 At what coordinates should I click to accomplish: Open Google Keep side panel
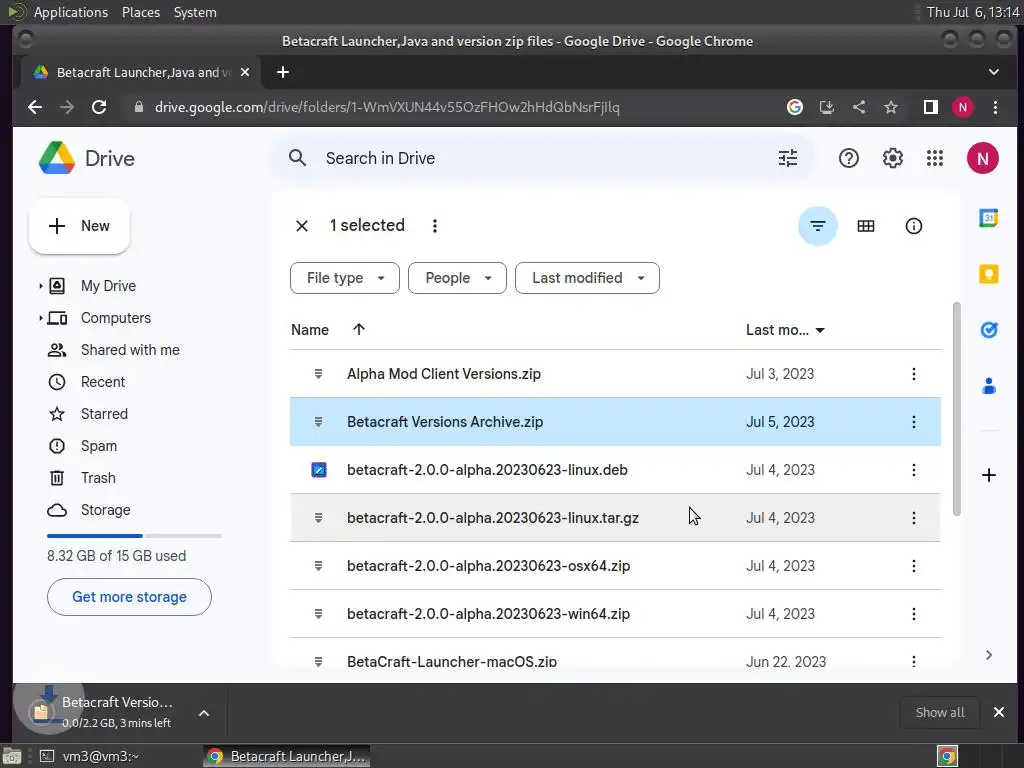coord(989,274)
